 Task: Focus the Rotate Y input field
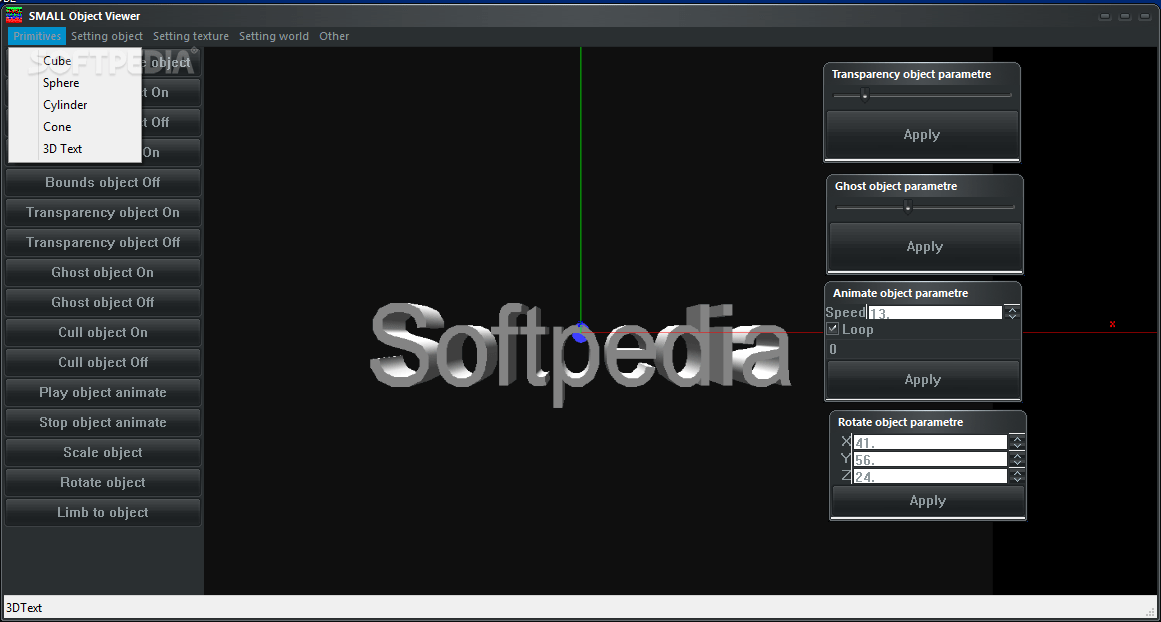[x=930, y=459]
